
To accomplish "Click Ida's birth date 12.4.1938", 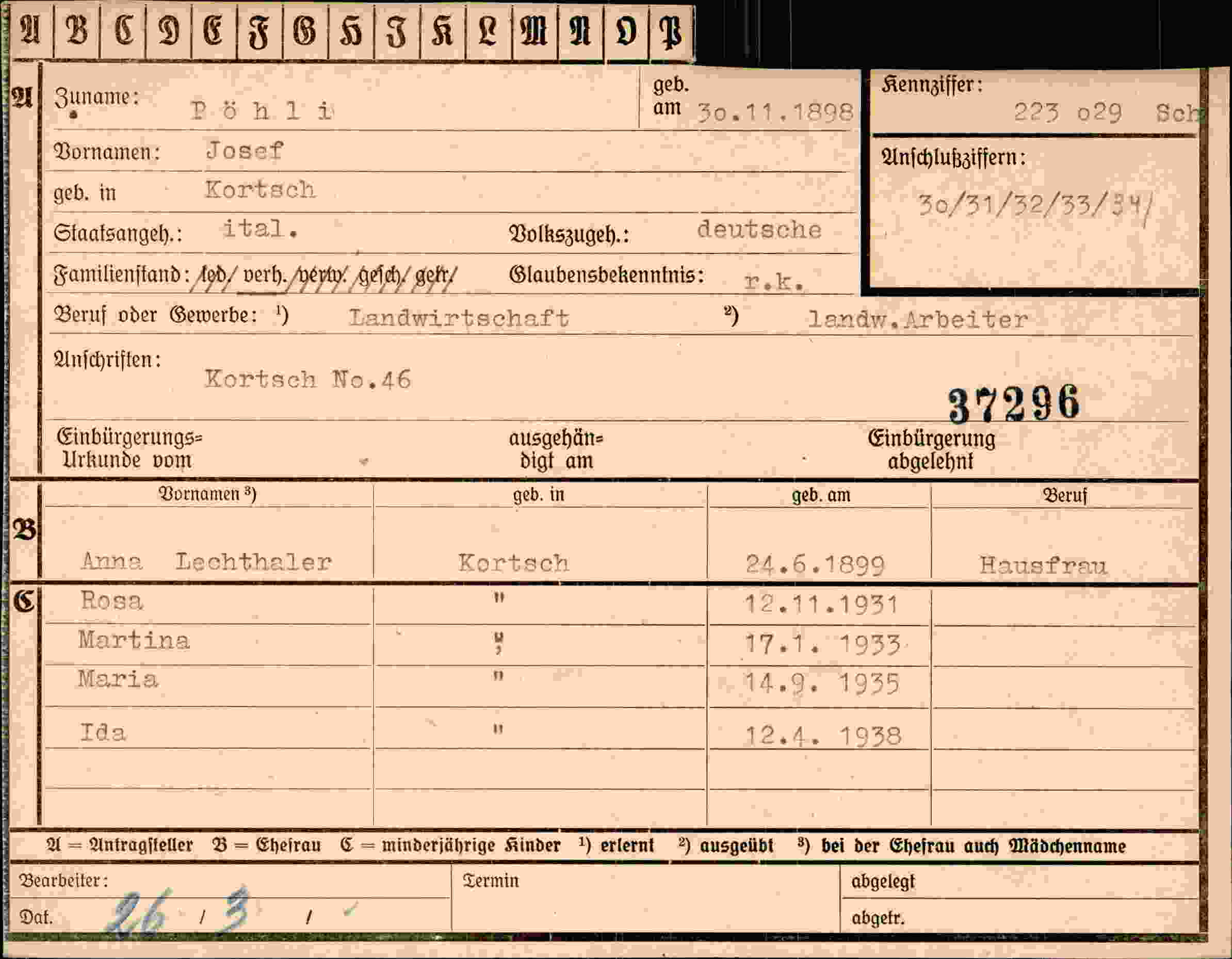I will coord(823,736).
